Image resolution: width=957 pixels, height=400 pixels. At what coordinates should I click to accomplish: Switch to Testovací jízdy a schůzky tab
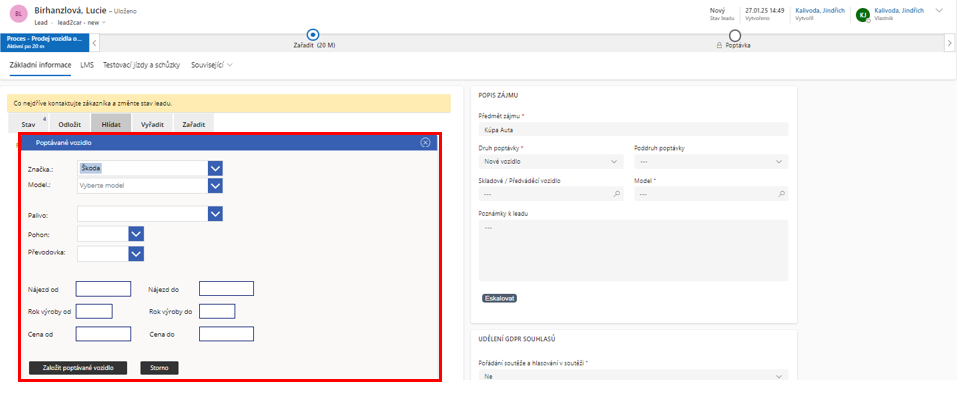142,65
